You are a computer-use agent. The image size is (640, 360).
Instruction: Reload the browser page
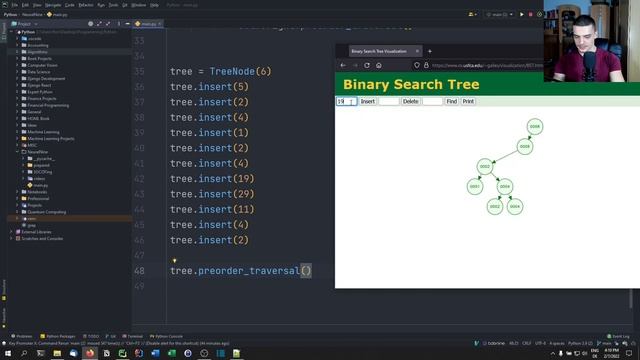coord(367,65)
